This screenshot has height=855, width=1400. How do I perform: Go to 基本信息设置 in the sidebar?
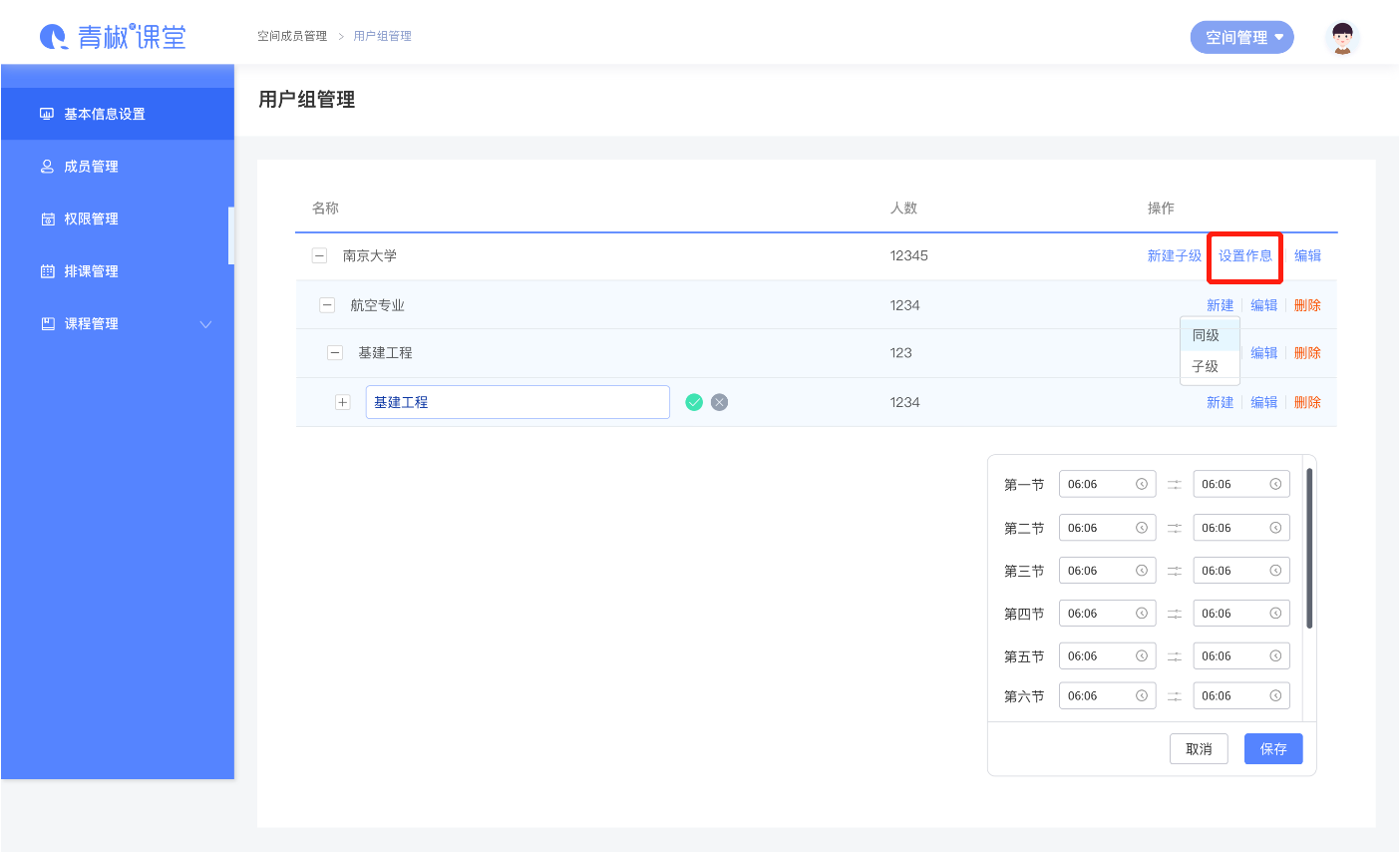coord(118,114)
